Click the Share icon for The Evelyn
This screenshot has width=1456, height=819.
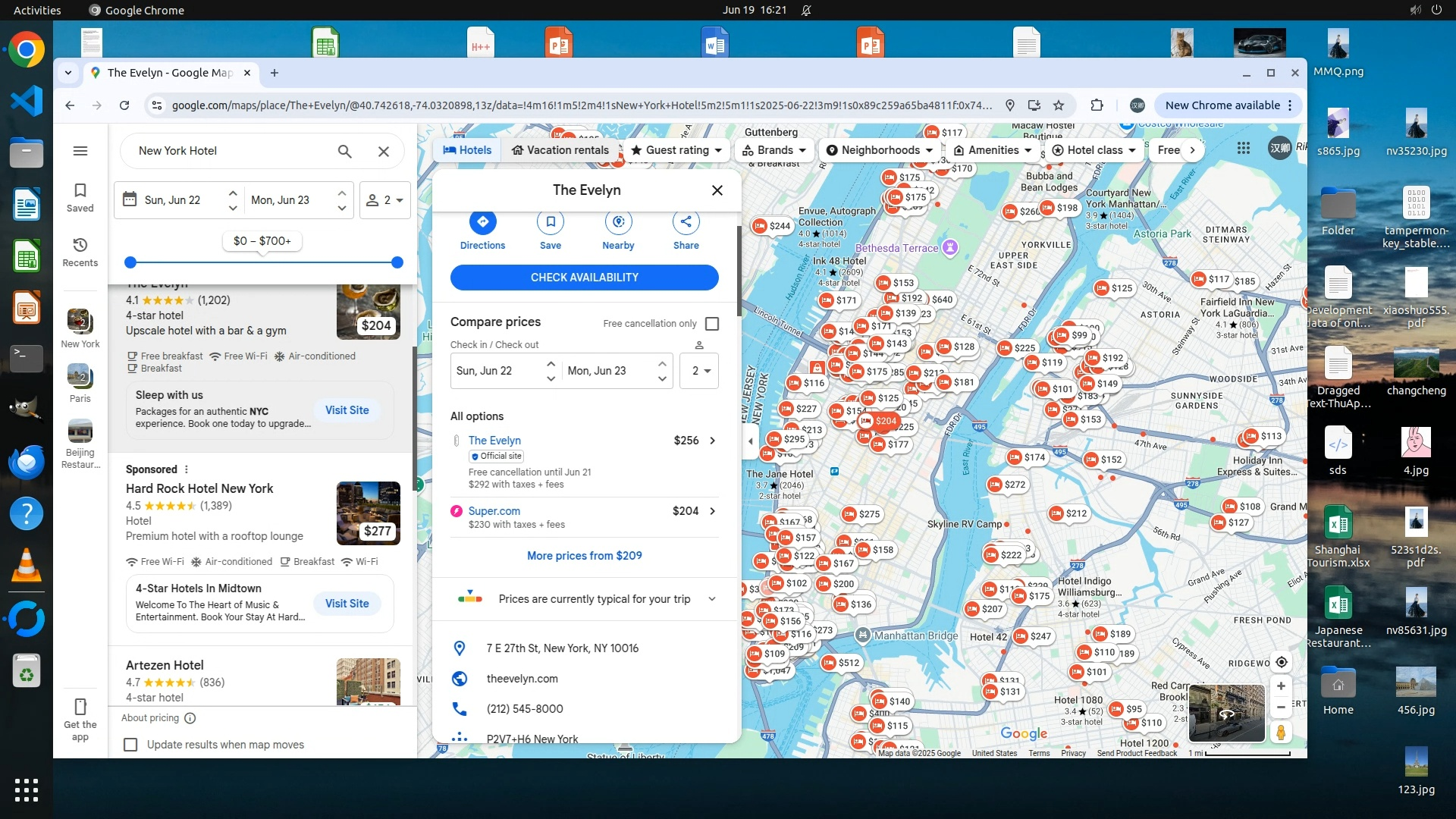coord(686,222)
